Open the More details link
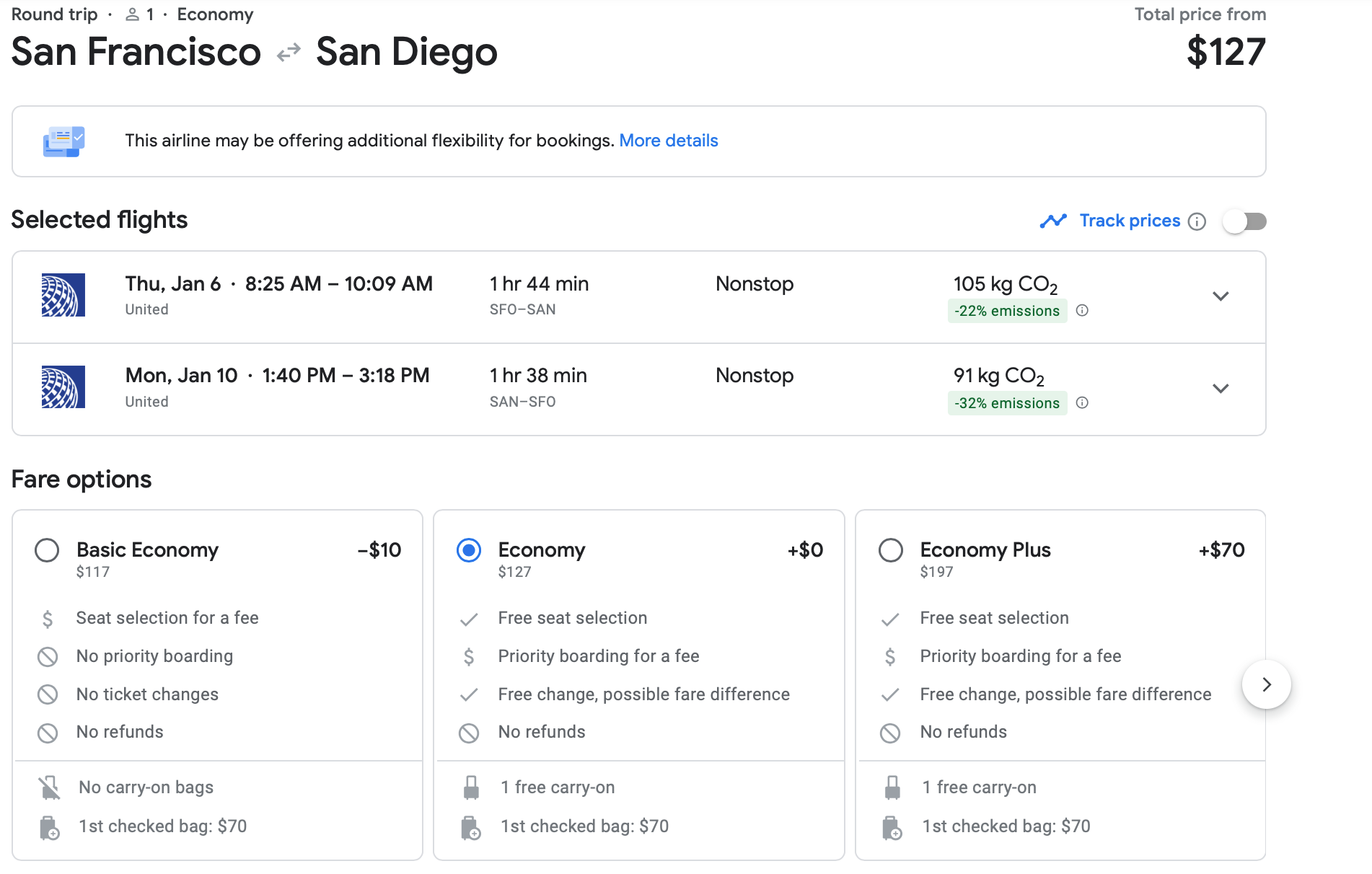The width and height of the screenshot is (1372, 874). pos(668,141)
